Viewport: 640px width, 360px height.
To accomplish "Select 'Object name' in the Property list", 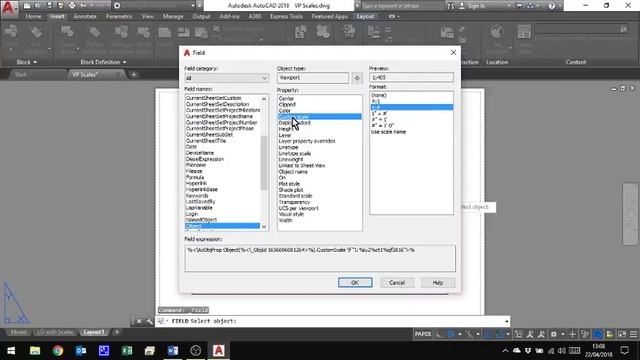I will (293, 171).
